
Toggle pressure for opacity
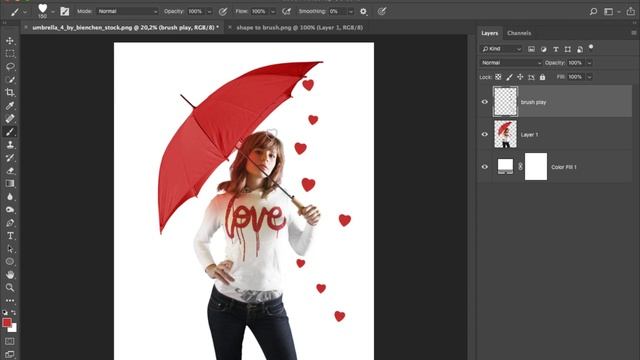(223, 12)
